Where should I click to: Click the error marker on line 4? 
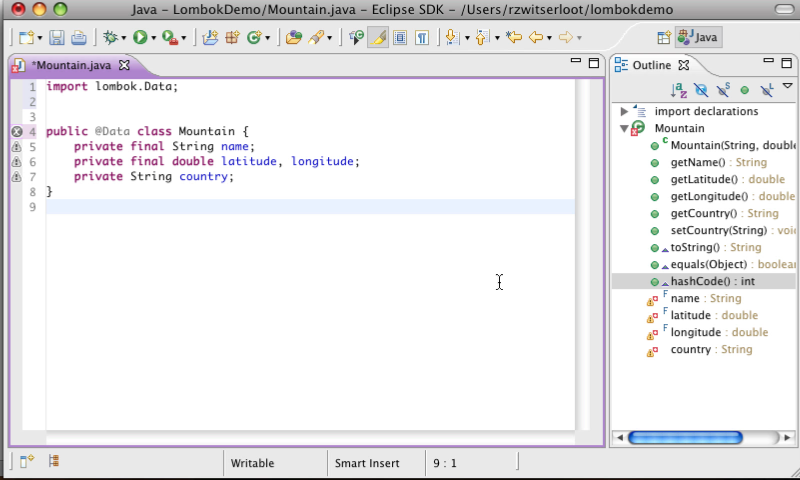(x=17, y=131)
